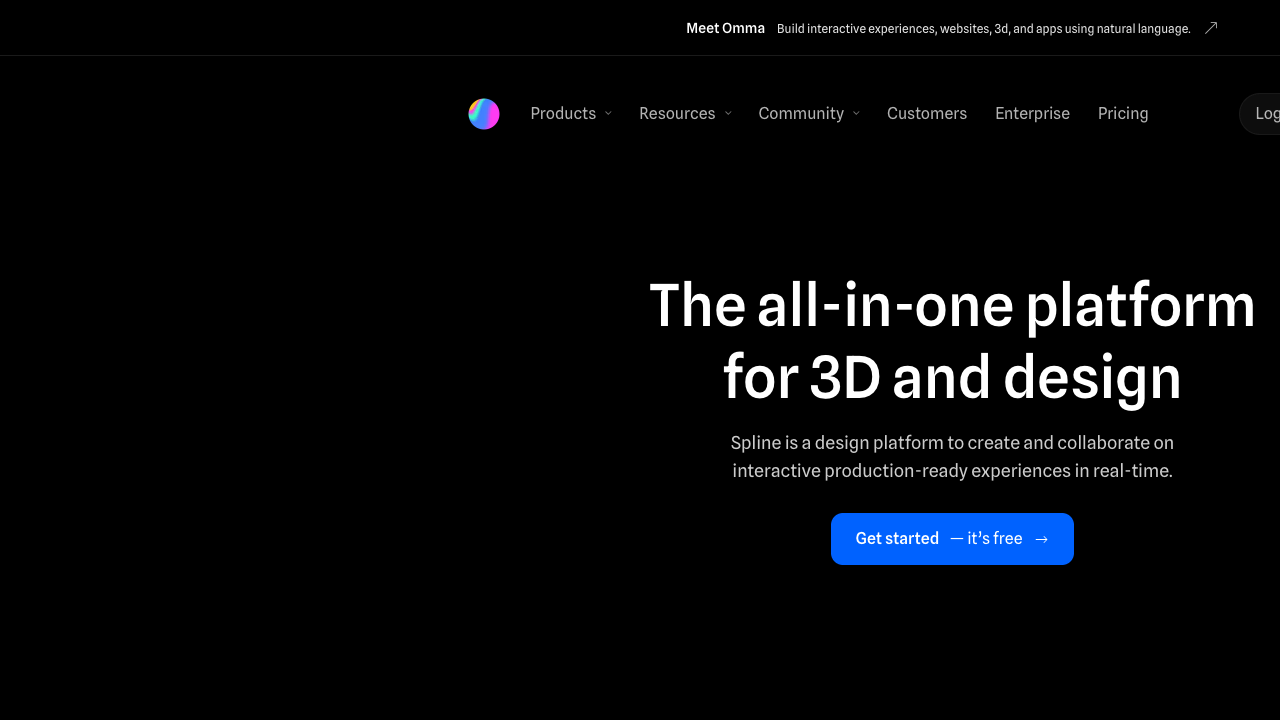Click the arrow inside Get started button
Screen dimensions: 1280x720
1041,539
